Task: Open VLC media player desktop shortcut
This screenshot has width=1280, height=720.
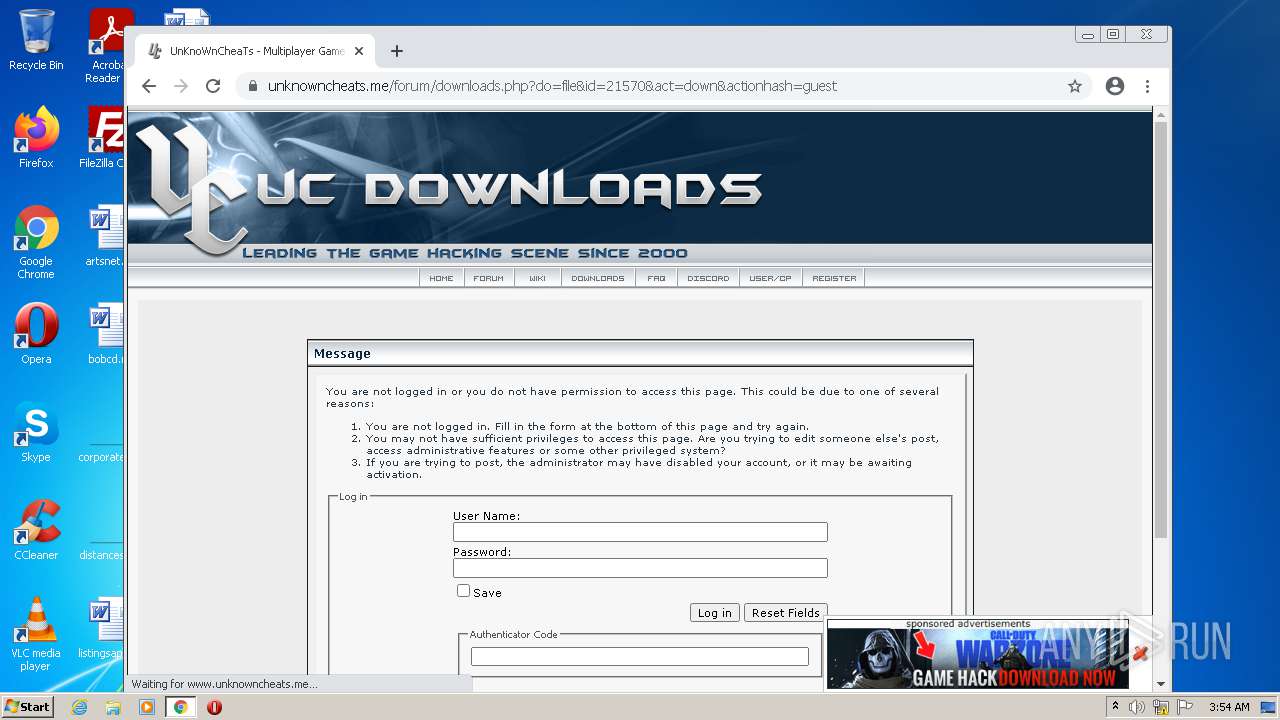Action: coord(36,634)
